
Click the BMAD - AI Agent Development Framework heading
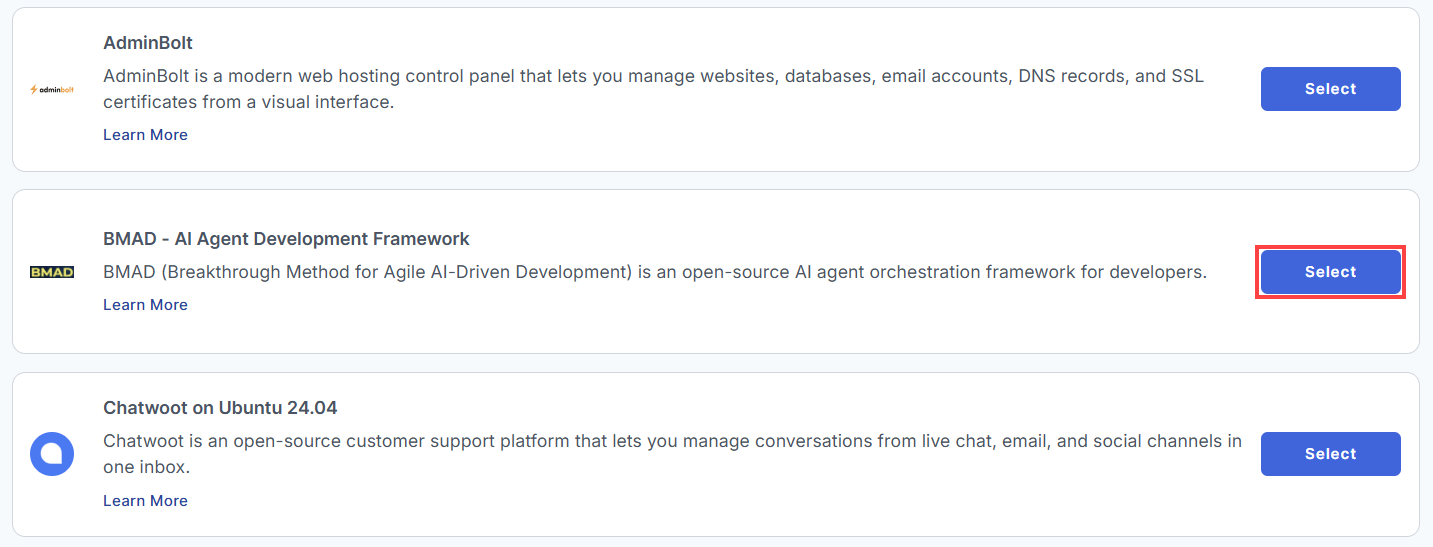tap(286, 239)
